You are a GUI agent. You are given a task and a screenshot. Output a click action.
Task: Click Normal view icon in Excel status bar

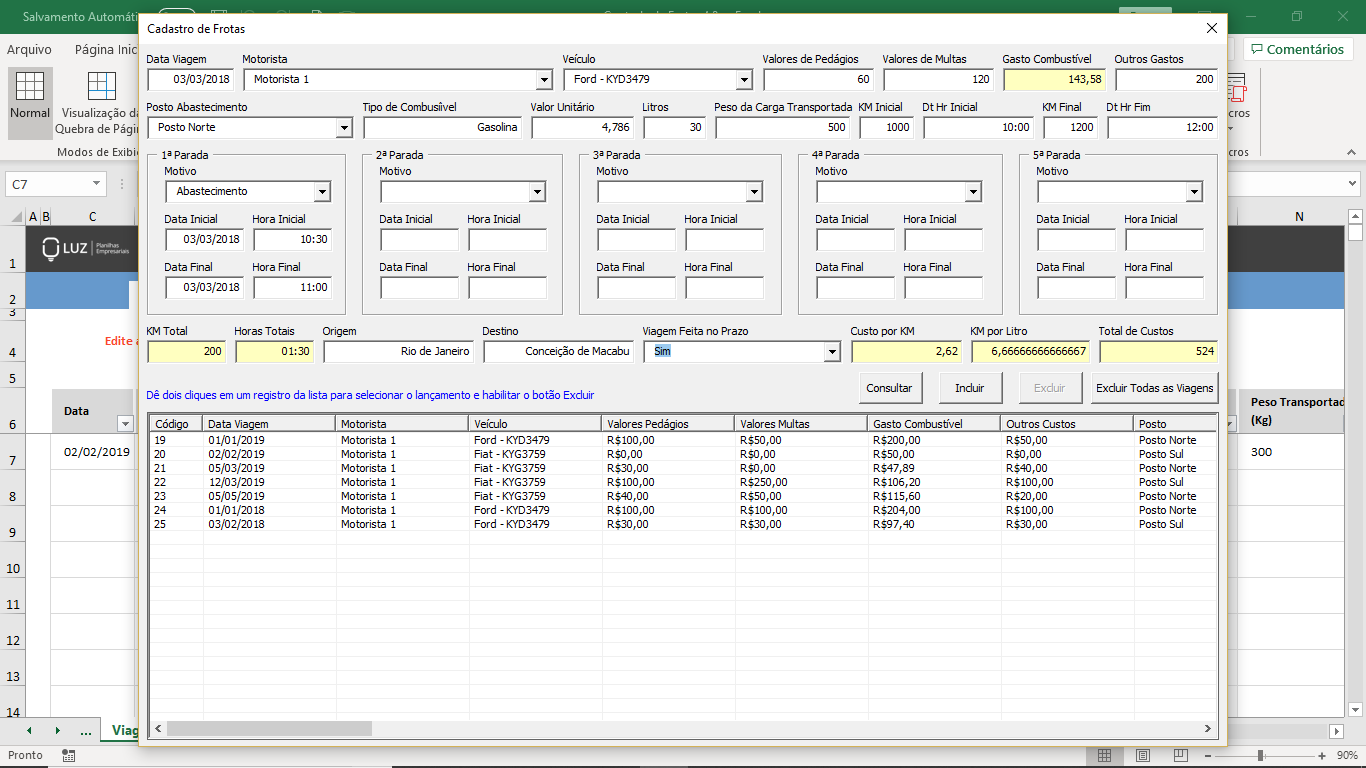pos(1105,755)
